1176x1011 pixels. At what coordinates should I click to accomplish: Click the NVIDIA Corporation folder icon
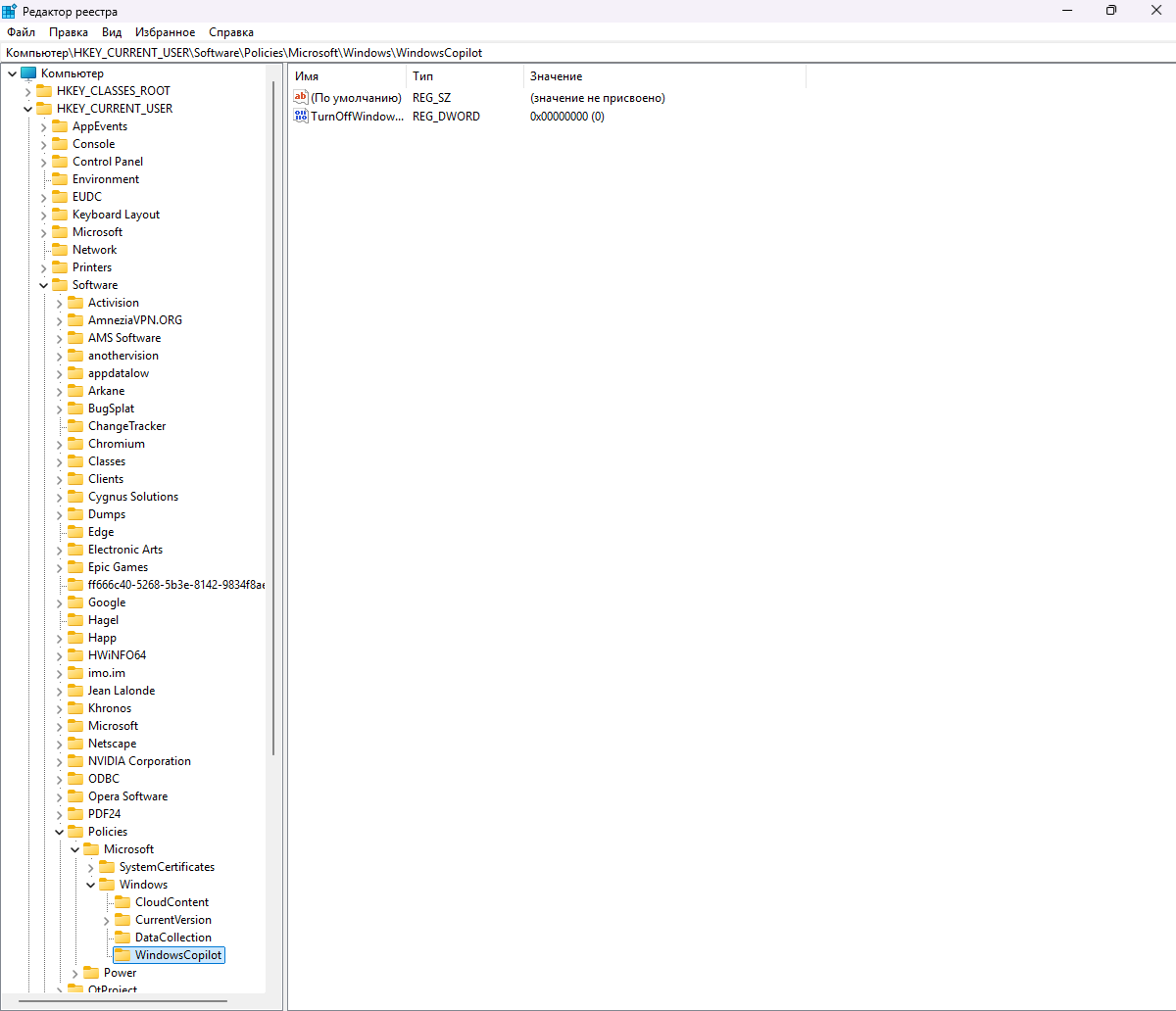(75, 761)
